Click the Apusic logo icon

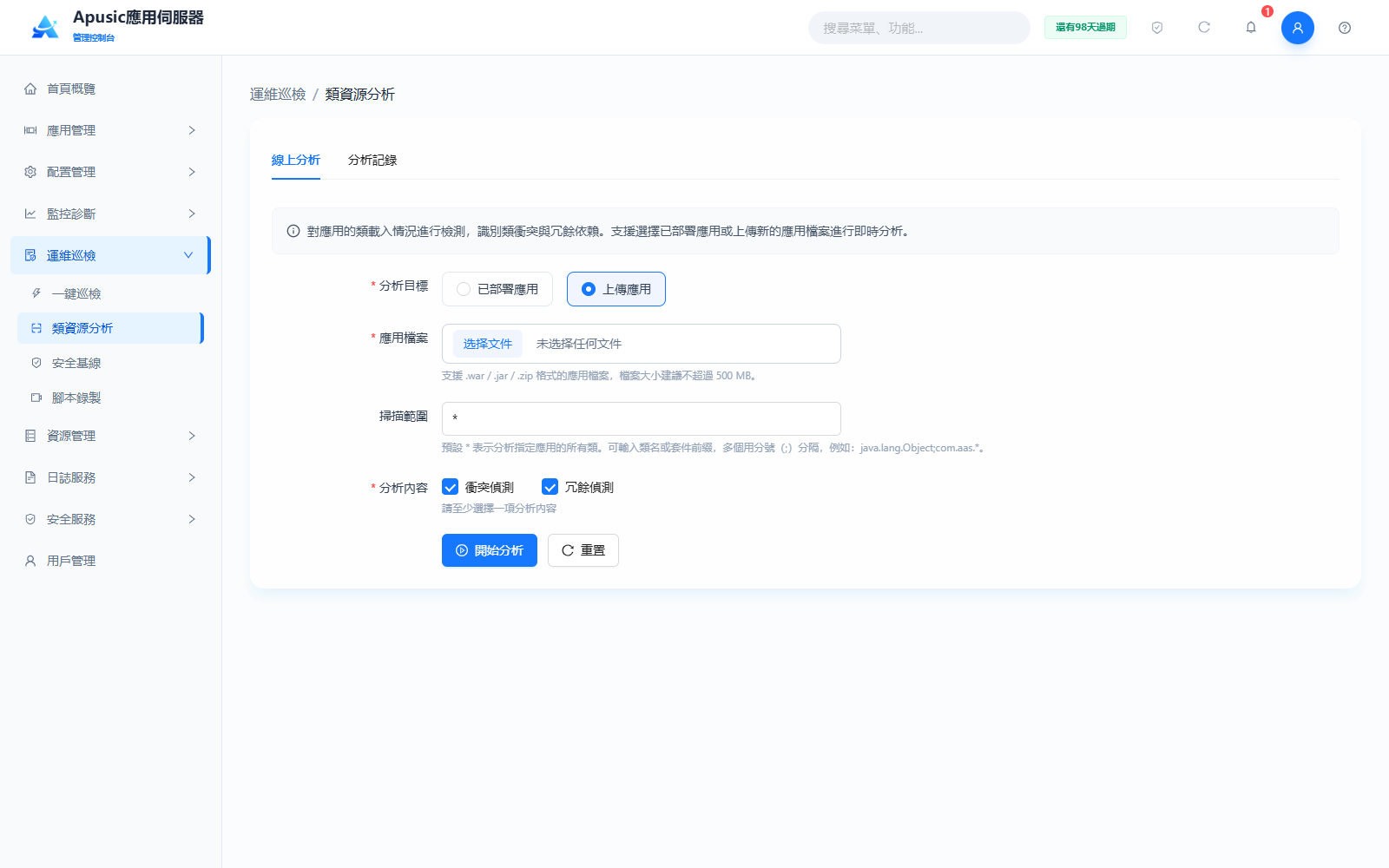click(x=45, y=27)
